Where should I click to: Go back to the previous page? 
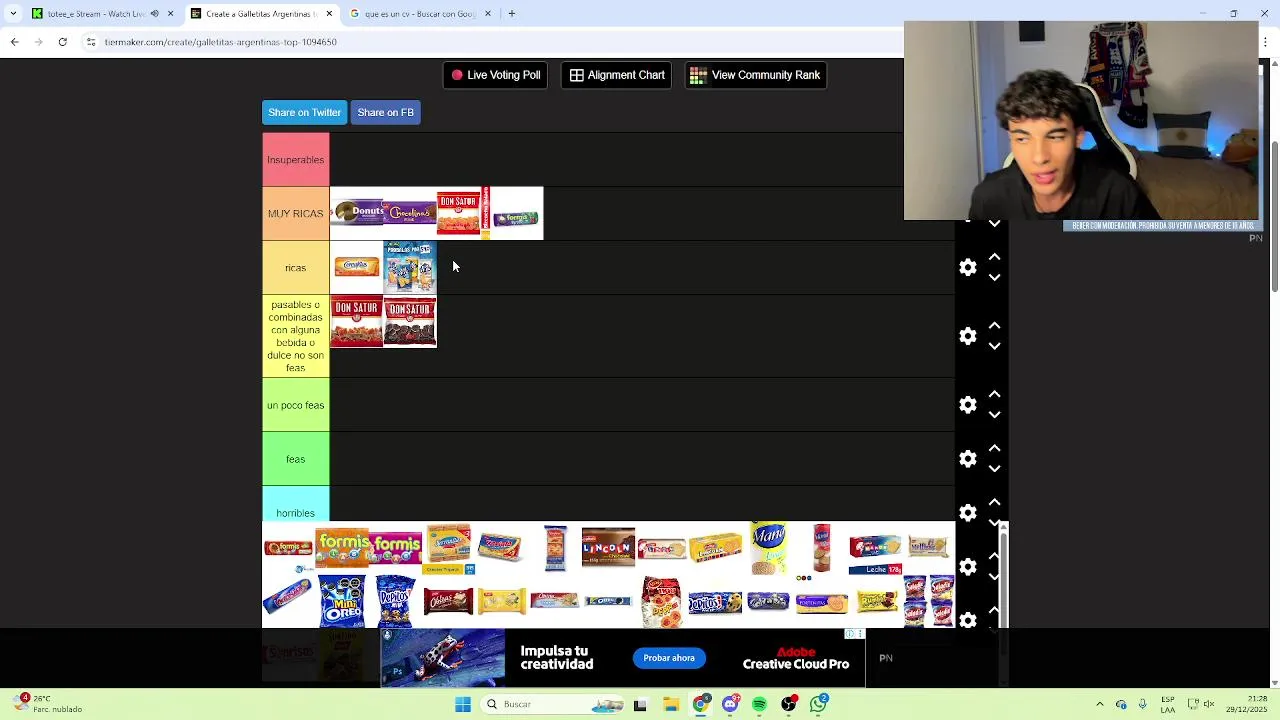pos(14,42)
